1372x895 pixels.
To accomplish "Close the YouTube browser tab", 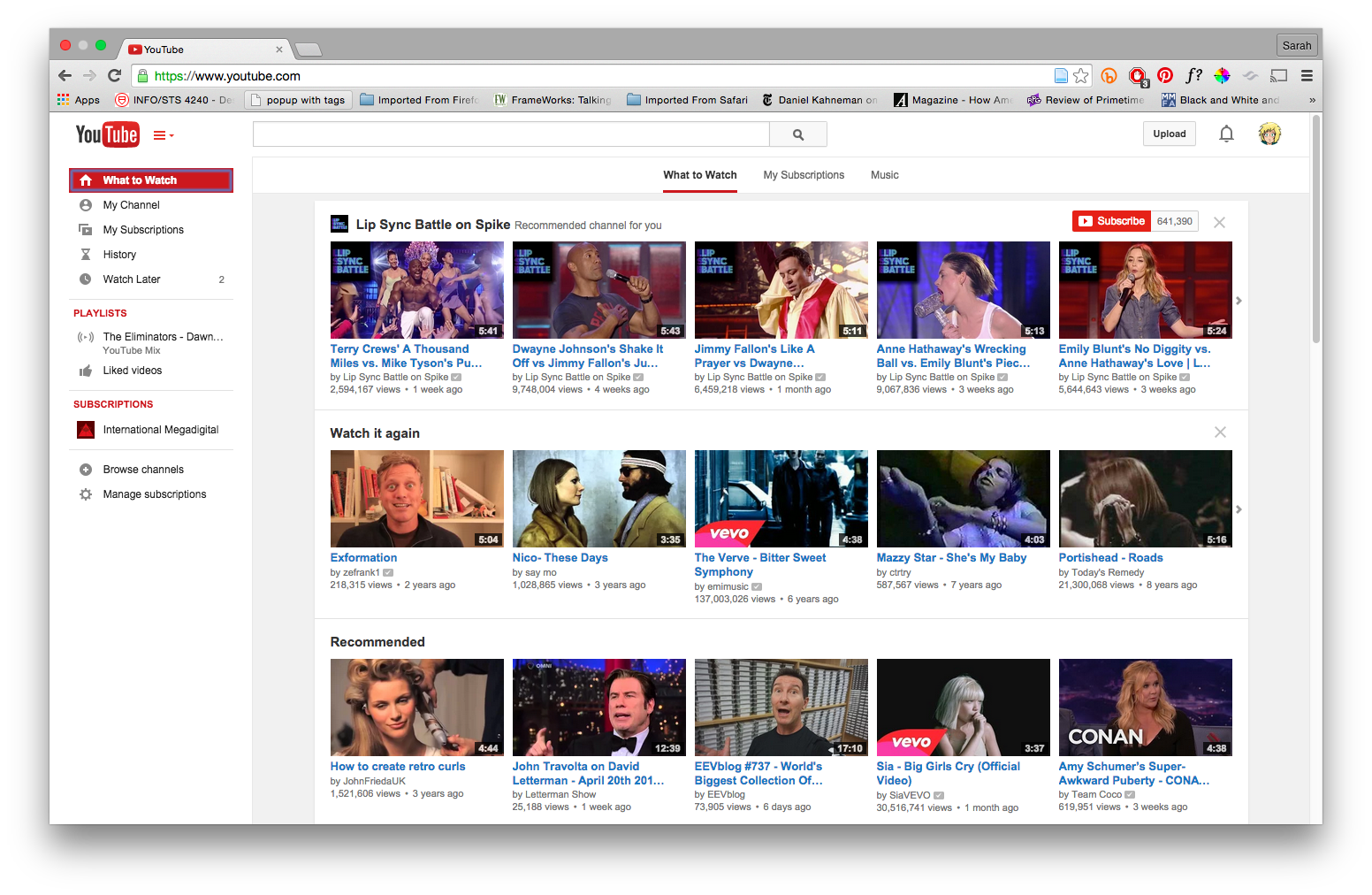I will click(x=279, y=50).
